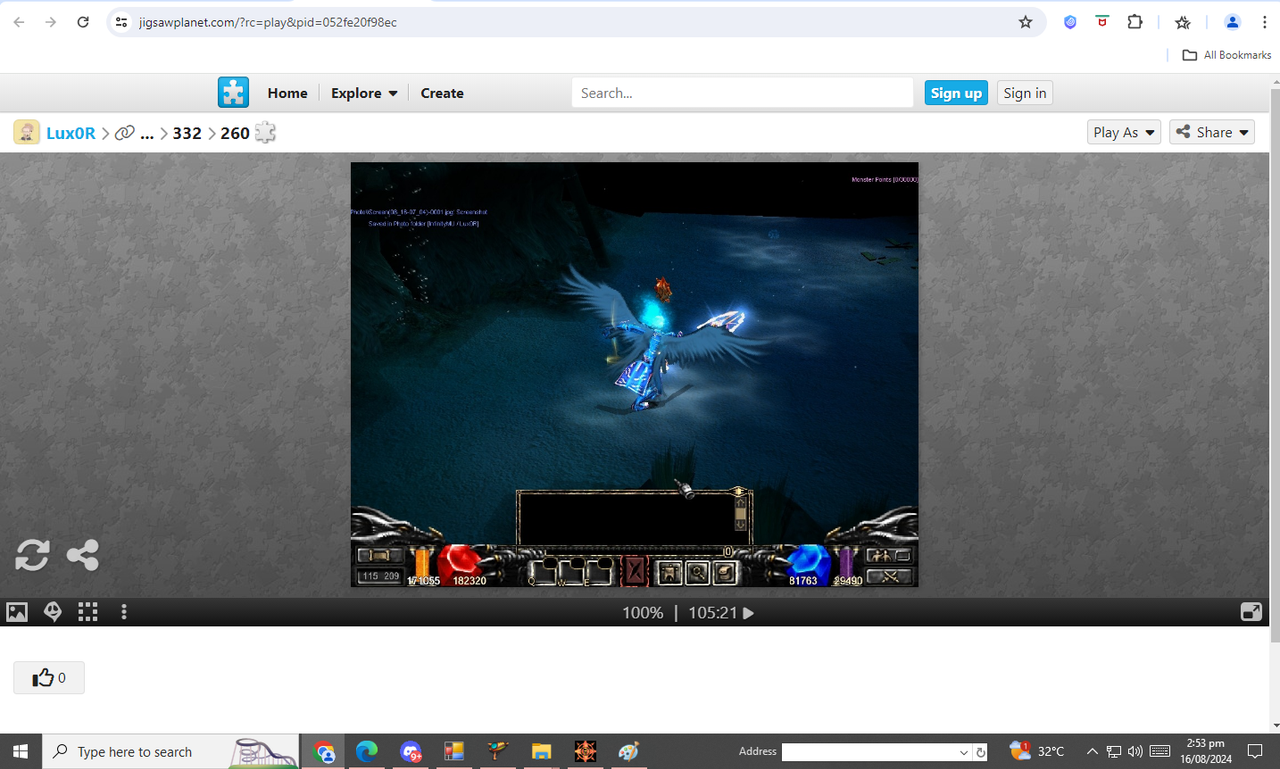Toggle fullscreen puzzle mode
1280x769 pixels.
click(1251, 612)
